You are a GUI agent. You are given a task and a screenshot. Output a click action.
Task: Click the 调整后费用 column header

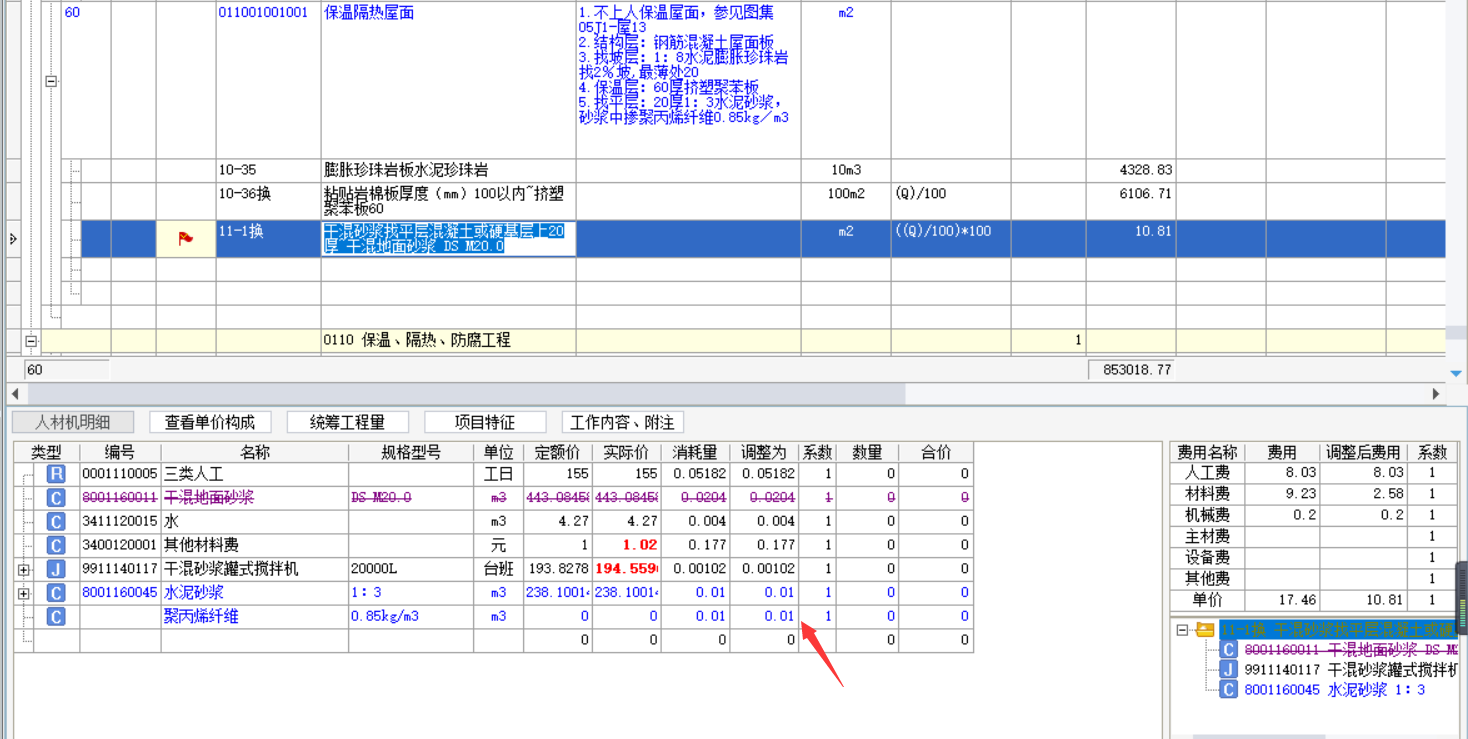(x=1364, y=452)
